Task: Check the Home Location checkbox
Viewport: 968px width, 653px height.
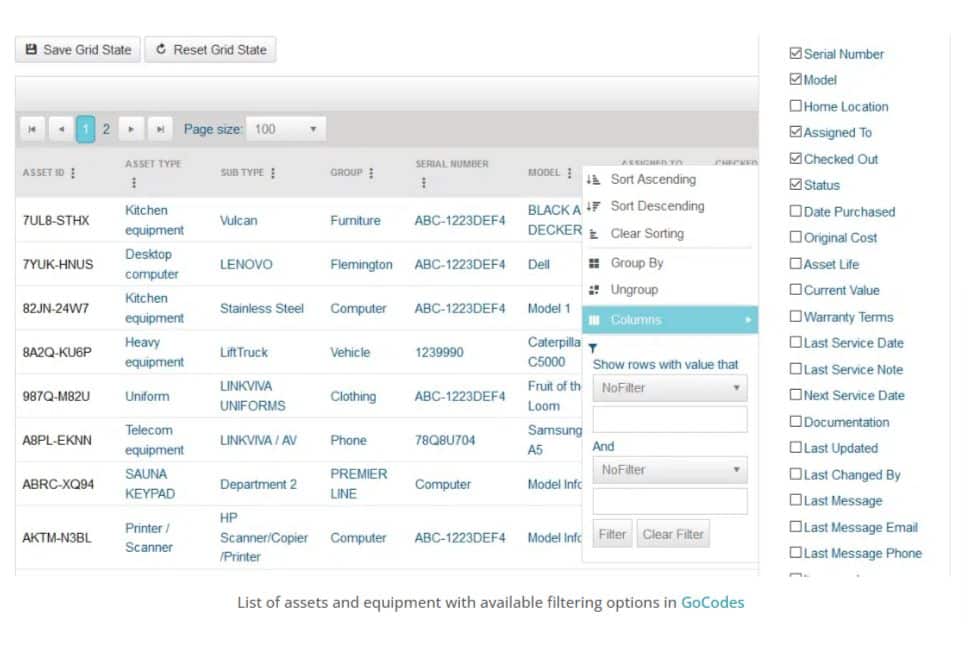Action: [796, 106]
